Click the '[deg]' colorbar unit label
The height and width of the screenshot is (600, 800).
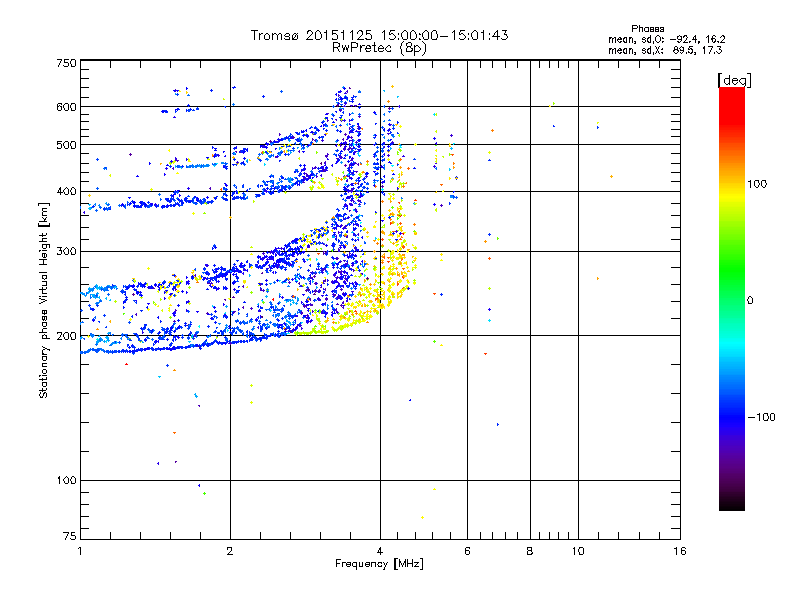click(734, 80)
